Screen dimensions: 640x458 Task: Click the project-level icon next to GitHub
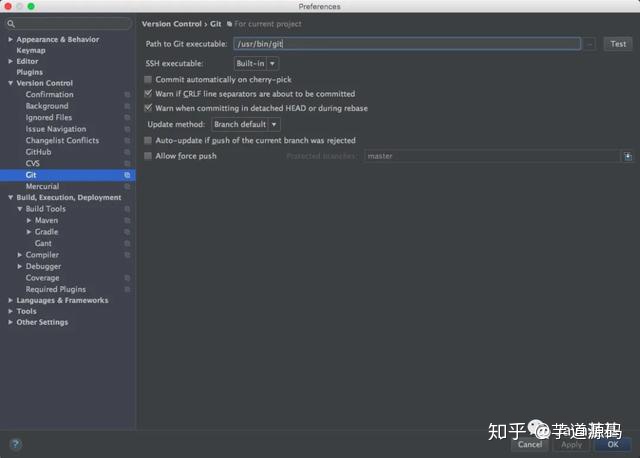[x=127, y=152]
